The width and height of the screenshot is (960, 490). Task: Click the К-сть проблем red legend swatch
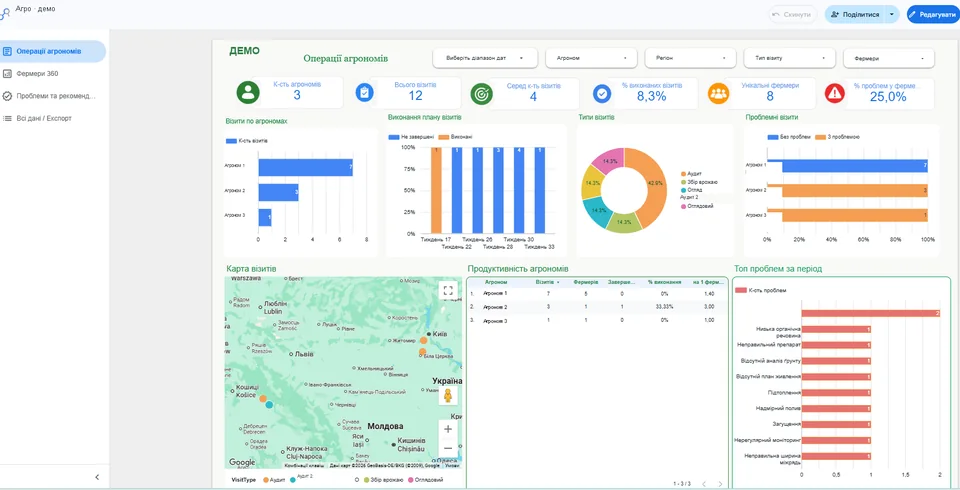pos(741,290)
